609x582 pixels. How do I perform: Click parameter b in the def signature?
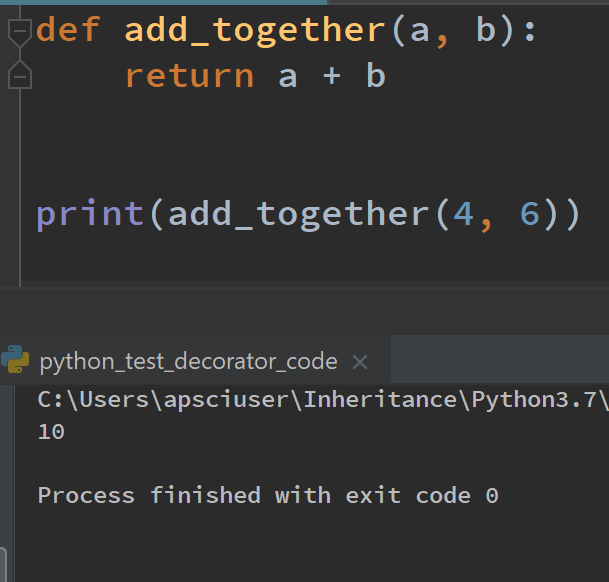(487, 30)
